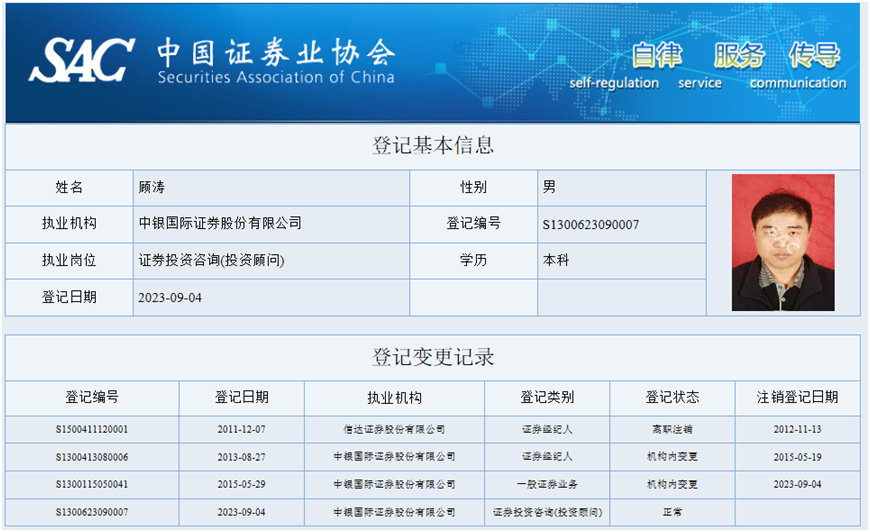Click the 离职注销 status cell
The width and height of the screenshot is (870, 532).
672,429
